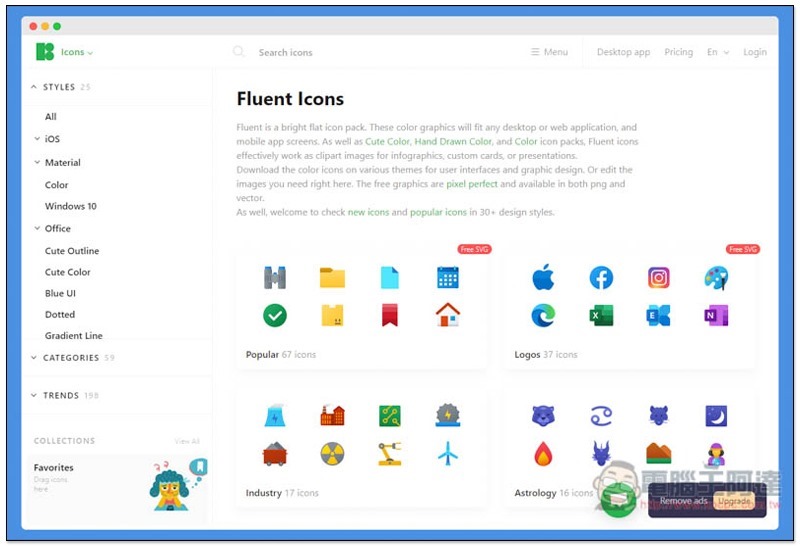Collapse the Styles section
Screen dimensions: 800x547
coord(35,87)
